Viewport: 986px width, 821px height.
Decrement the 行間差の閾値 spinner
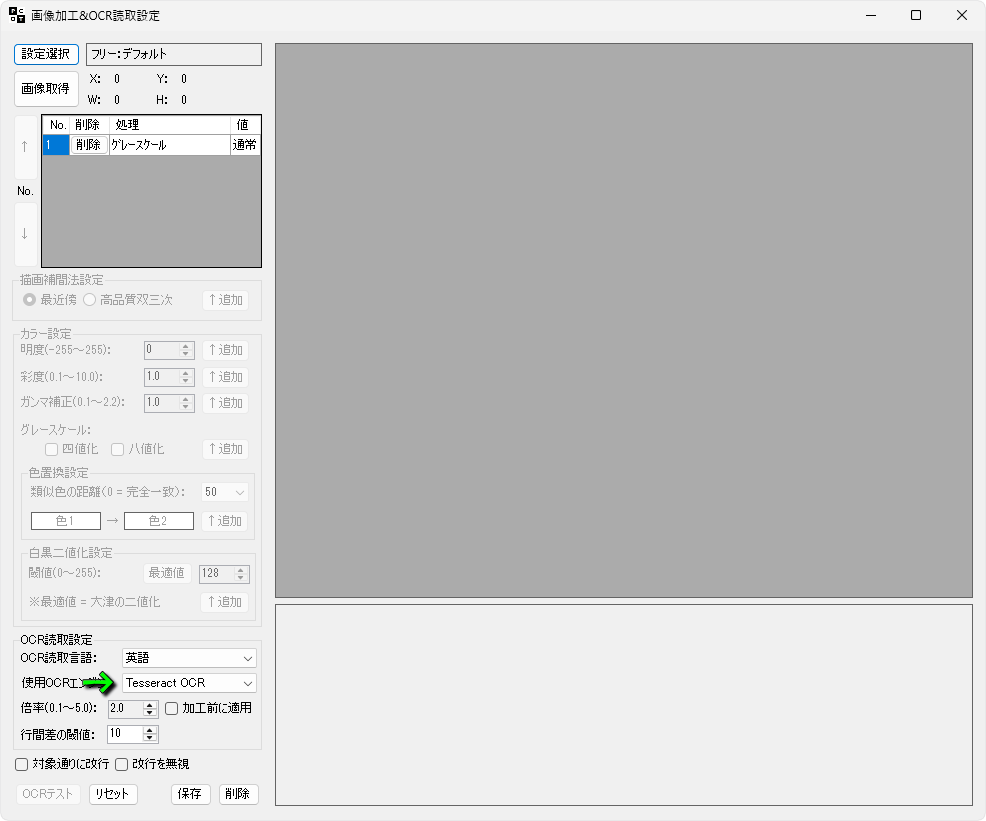point(150,738)
